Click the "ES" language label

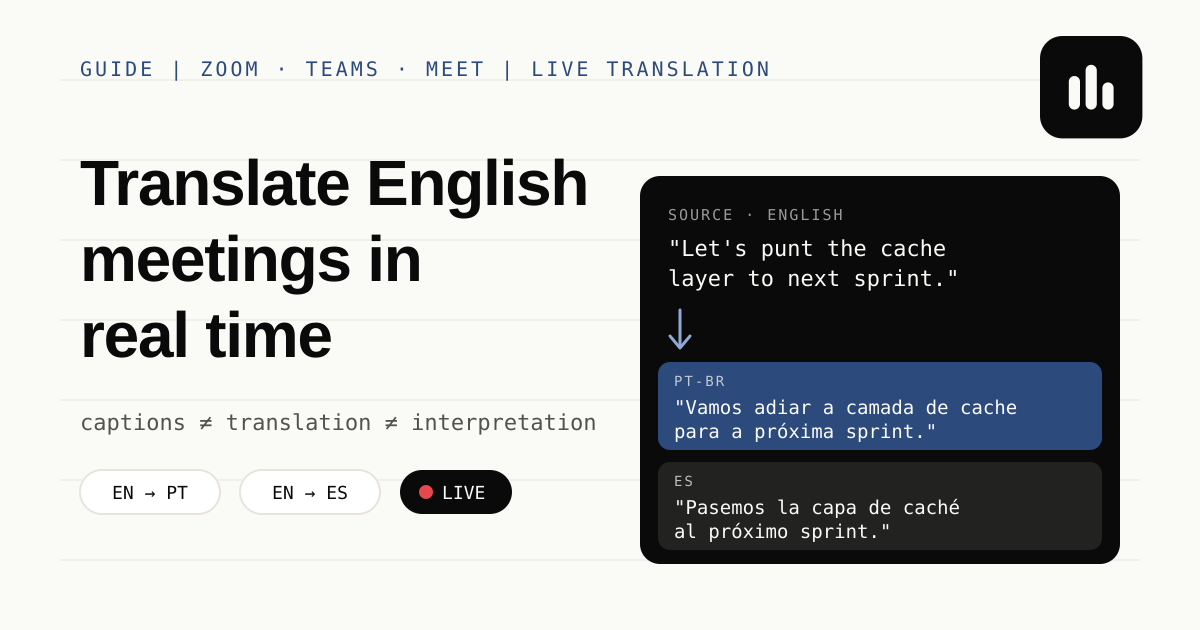tap(684, 481)
